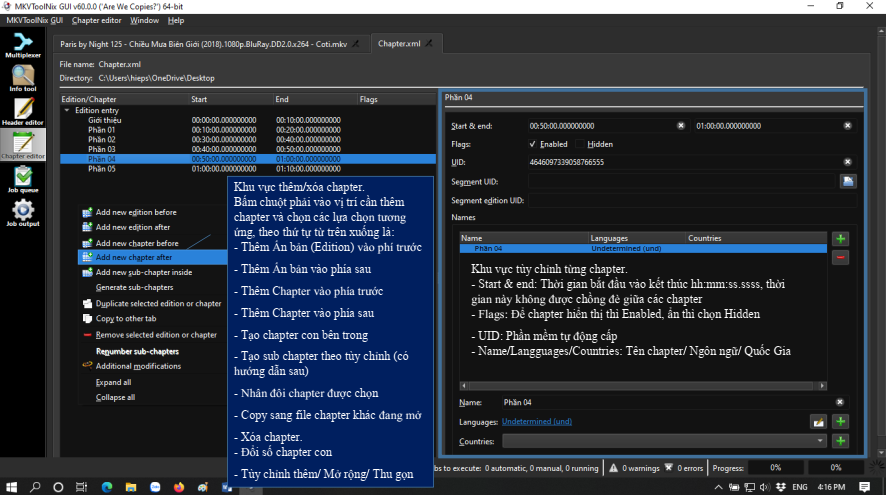Toggle the Enabled flag checkbox
Viewport: 886px width, 495px height.
532,144
